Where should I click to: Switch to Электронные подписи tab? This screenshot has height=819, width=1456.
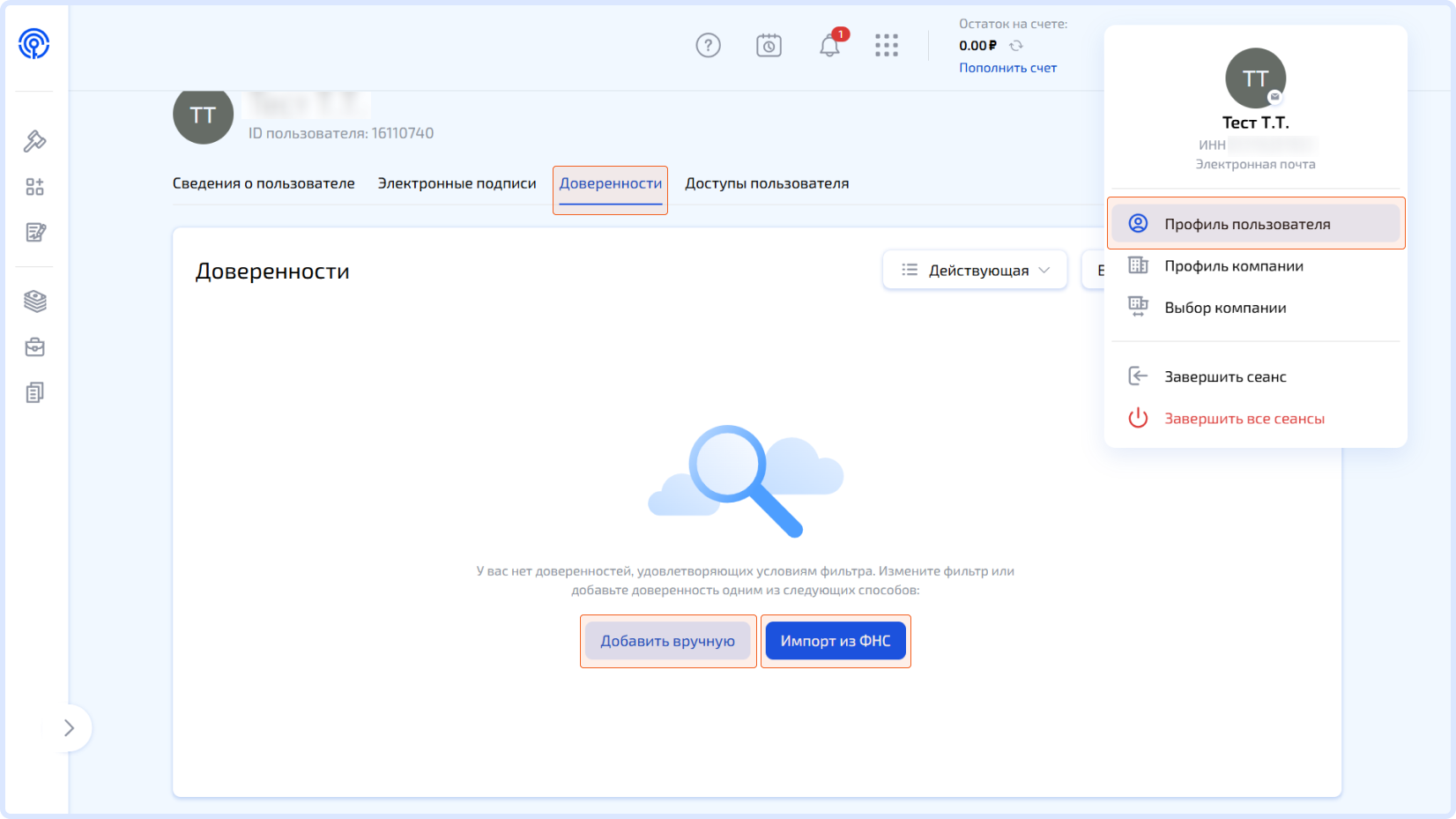click(x=457, y=183)
